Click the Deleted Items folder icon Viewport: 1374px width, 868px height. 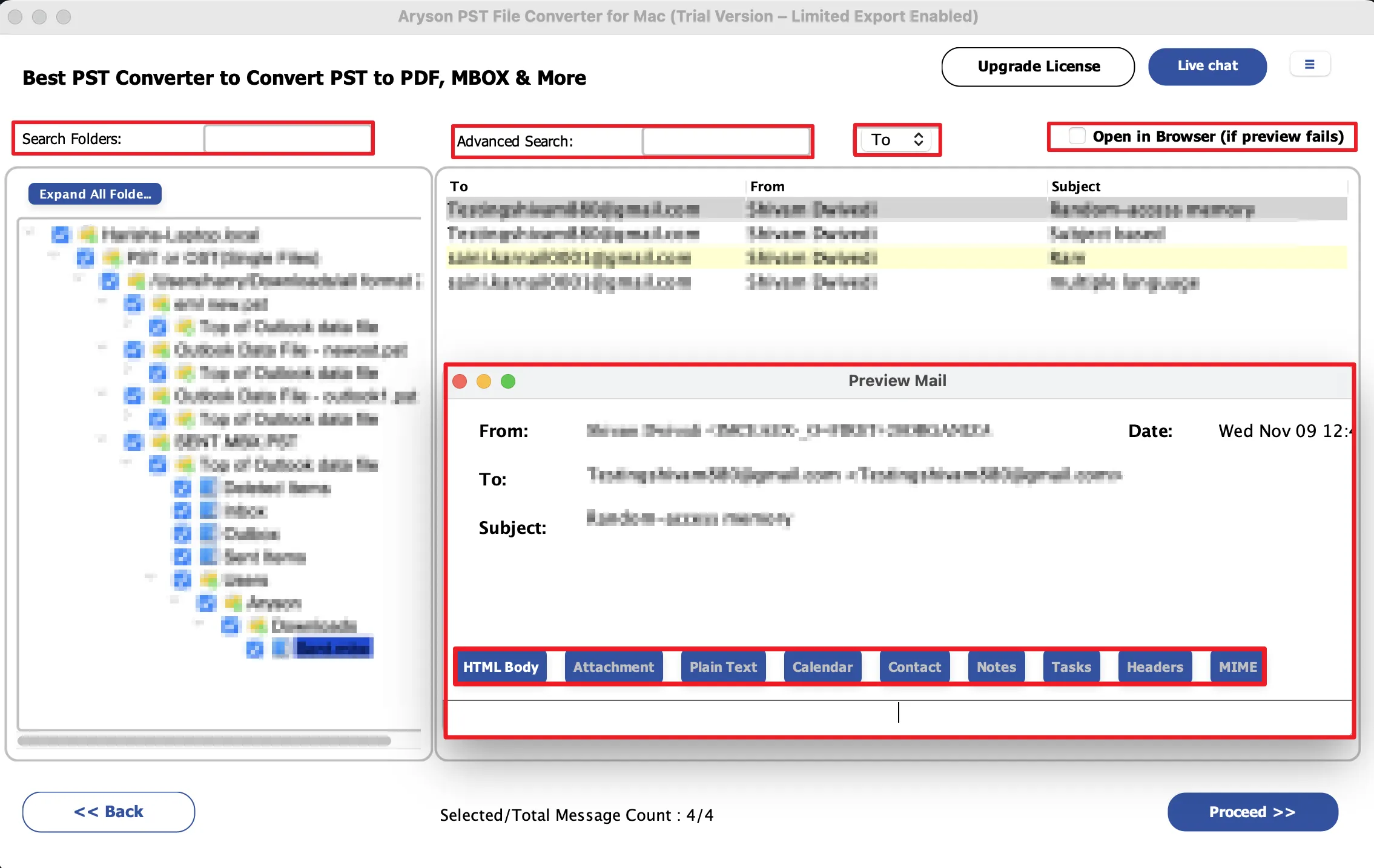point(208,487)
